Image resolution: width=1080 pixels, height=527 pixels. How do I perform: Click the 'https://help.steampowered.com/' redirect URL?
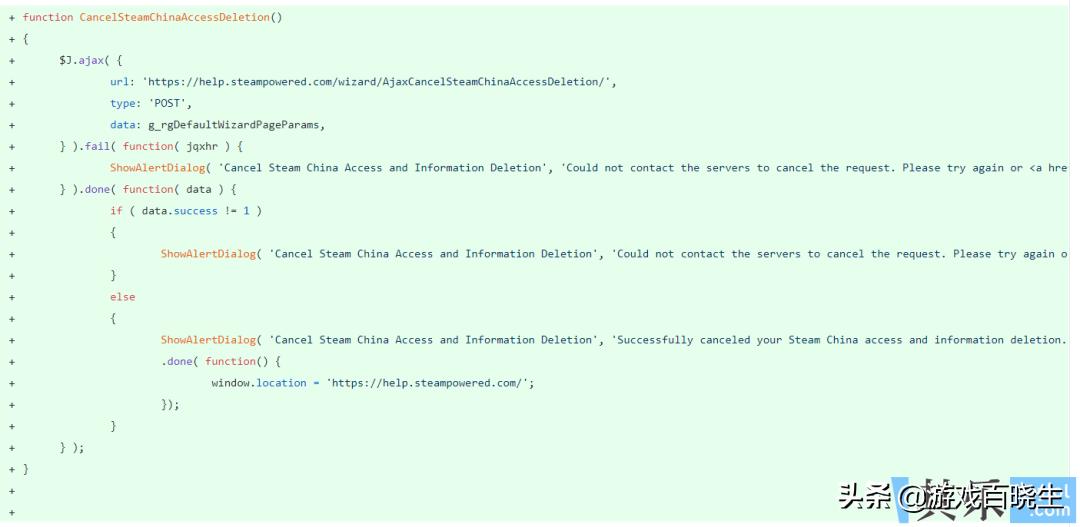pyautogui.click(x=430, y=383)
